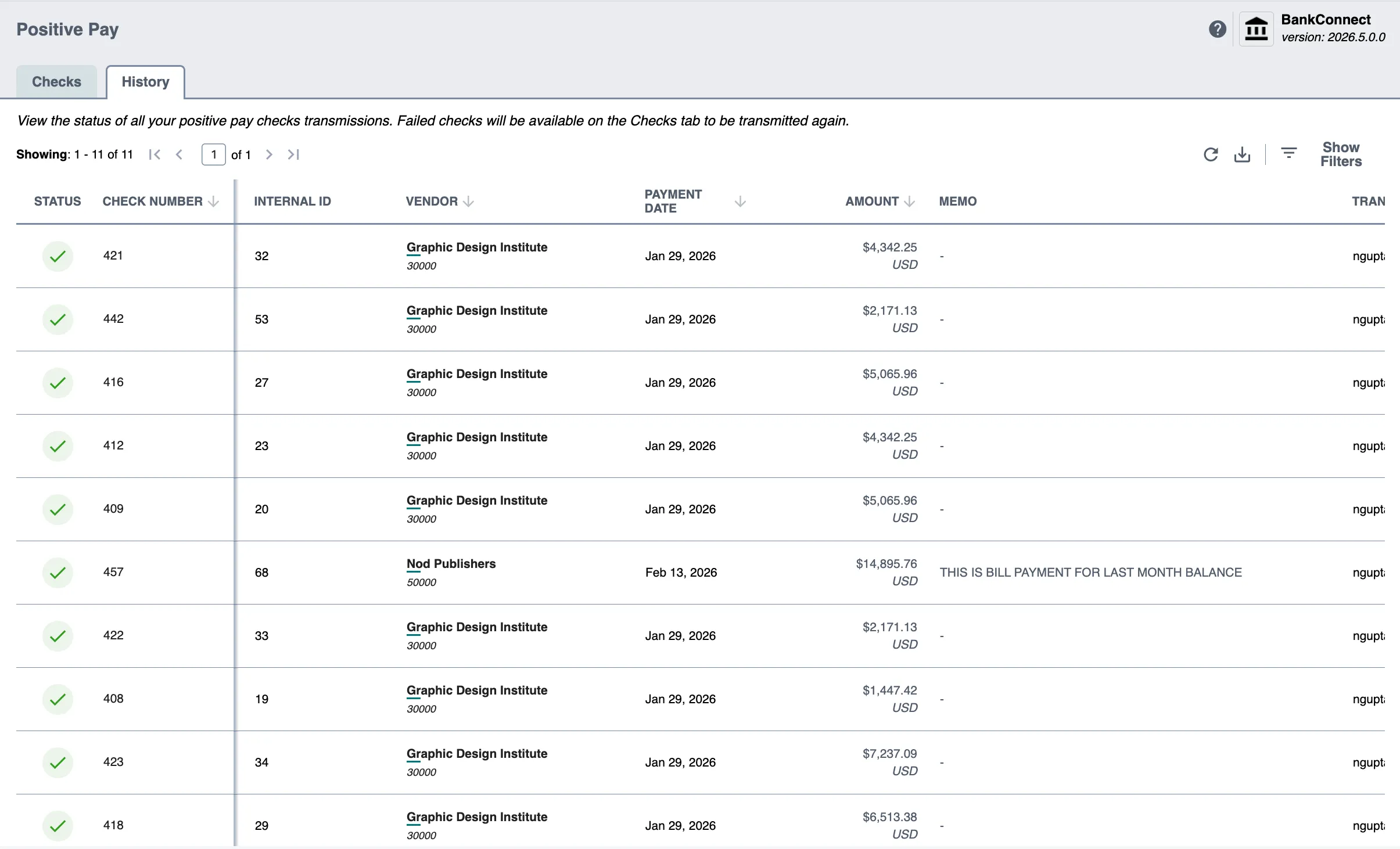
Task: Click success status icon for check 409
Action: coord(58,509)
